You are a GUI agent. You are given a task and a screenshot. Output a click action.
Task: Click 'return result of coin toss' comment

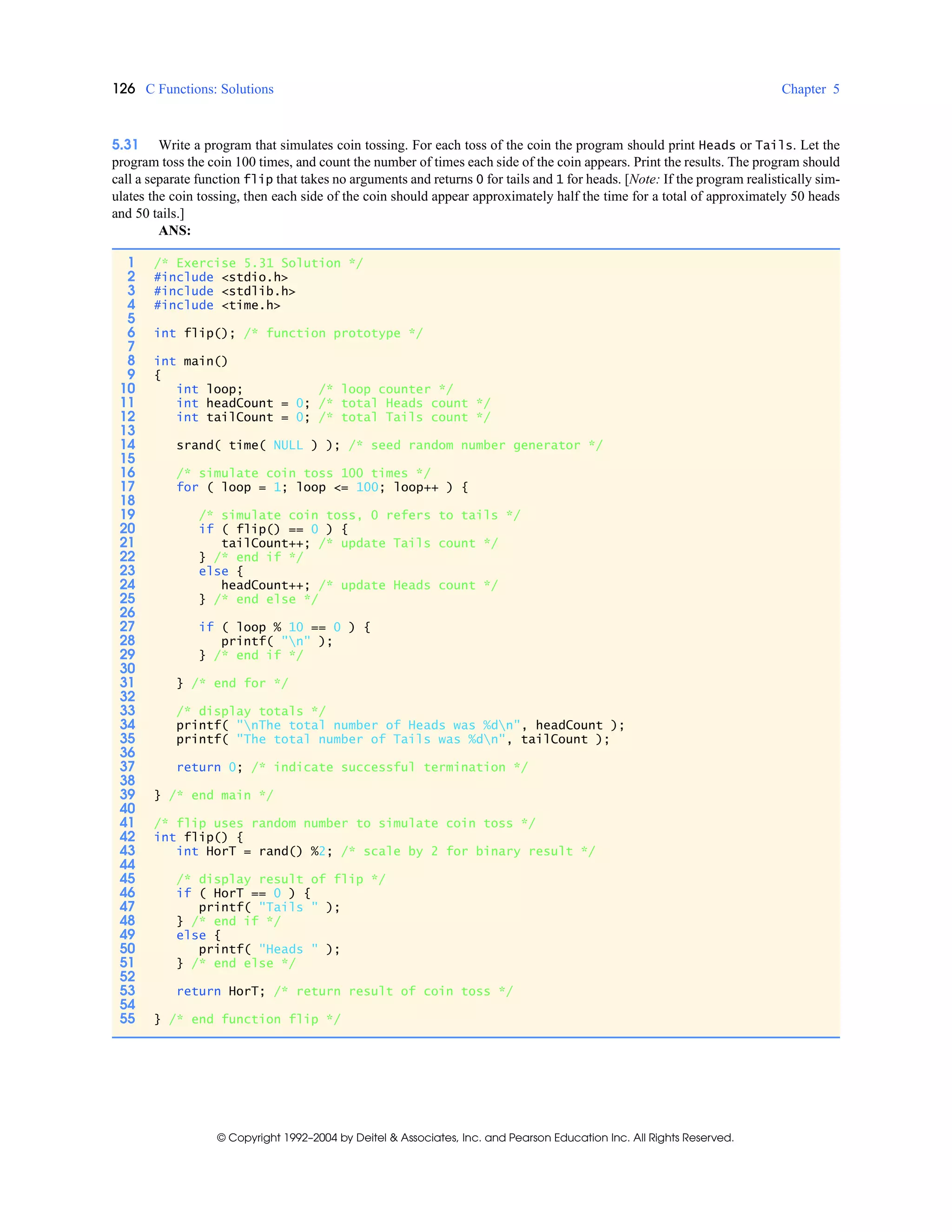point(393,992)
